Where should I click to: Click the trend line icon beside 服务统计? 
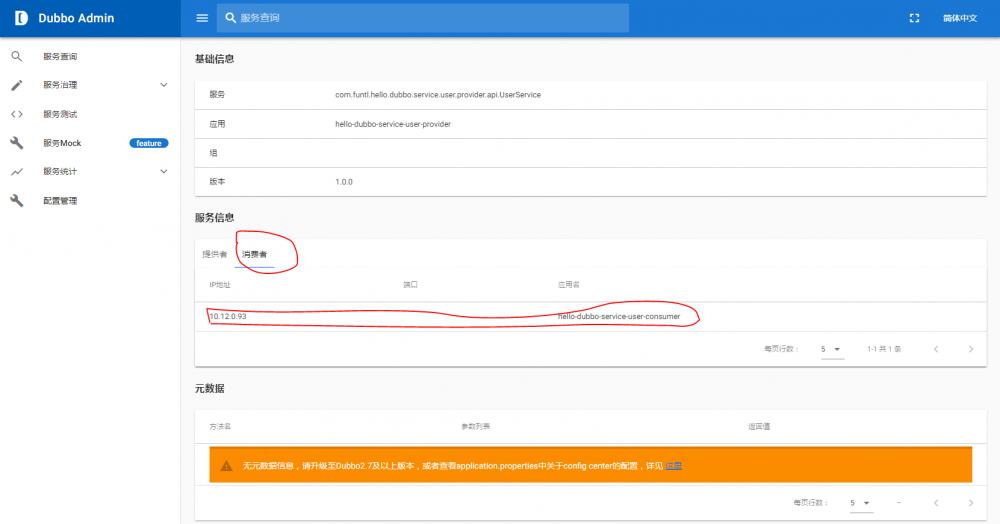17,171
